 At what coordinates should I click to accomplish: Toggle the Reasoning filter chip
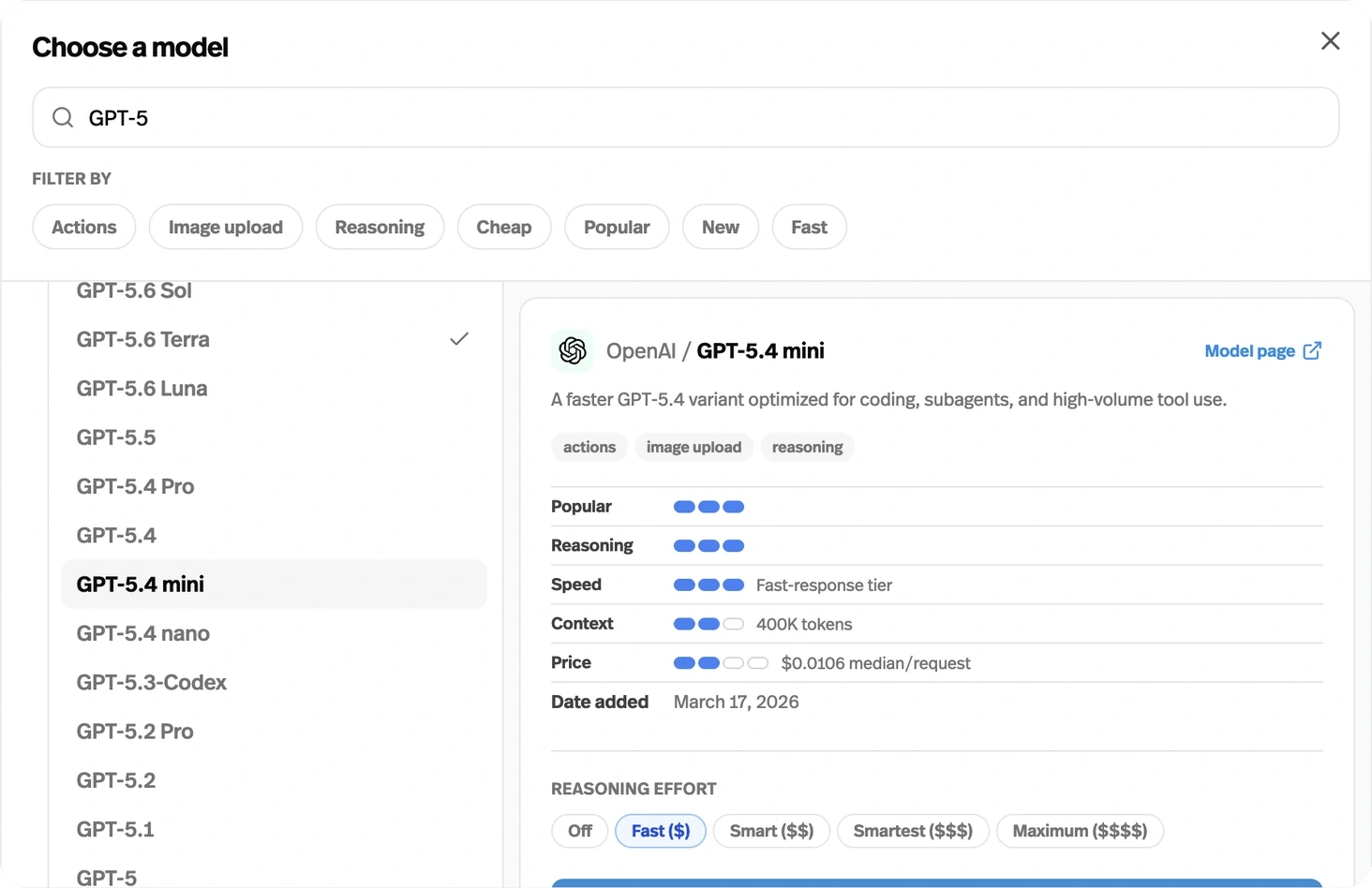pos(380,227)
